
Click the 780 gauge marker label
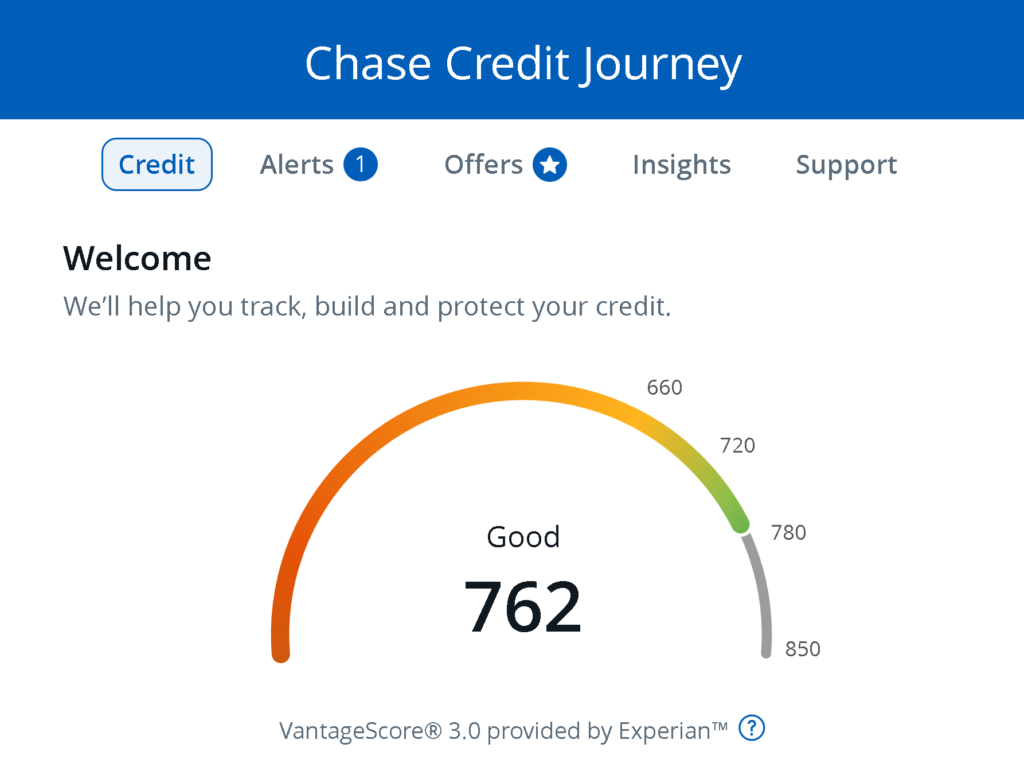tap(788, 532)
